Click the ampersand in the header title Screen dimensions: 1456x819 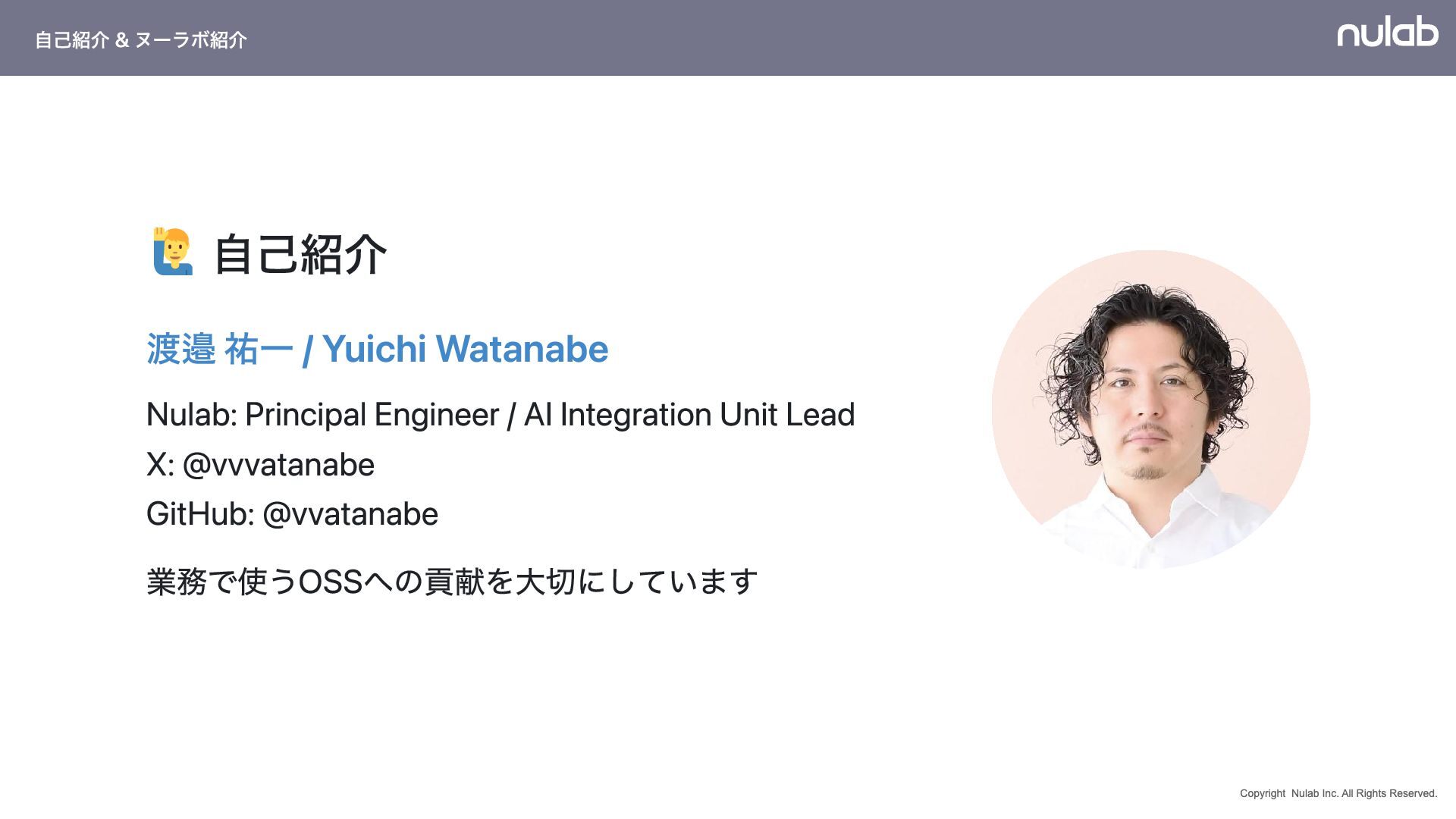[122, 40]
